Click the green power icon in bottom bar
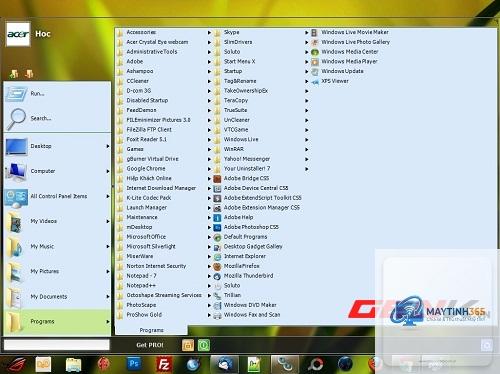The width and height of the screenshot is (500, 374). click(204, 345)
